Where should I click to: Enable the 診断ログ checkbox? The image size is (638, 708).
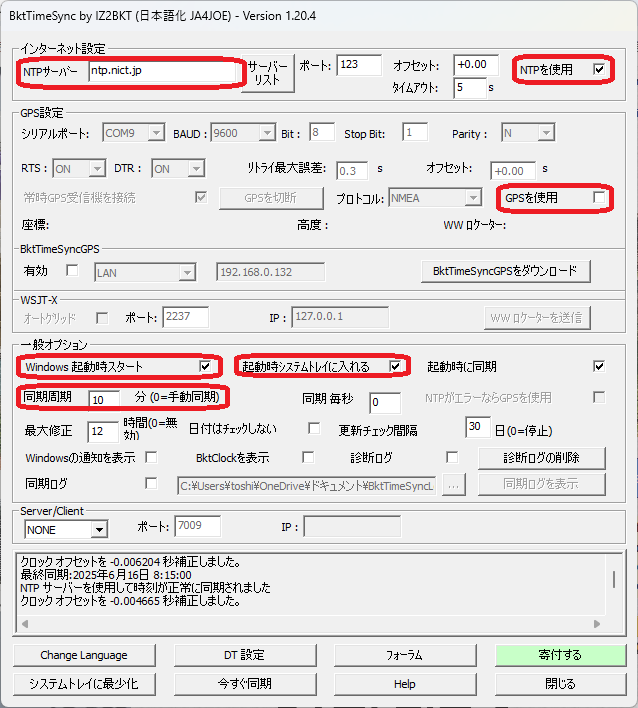[x=452, y=457]
